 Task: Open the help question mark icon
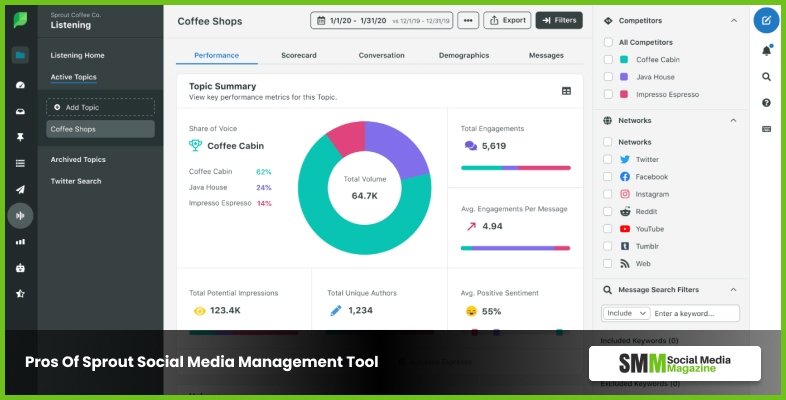[766, 102]
